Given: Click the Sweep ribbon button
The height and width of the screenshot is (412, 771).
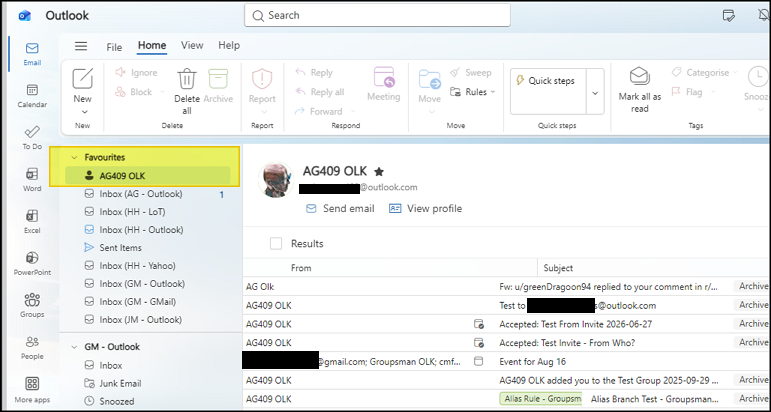Looking at the screenshot, I should click(x=471, y=73).
